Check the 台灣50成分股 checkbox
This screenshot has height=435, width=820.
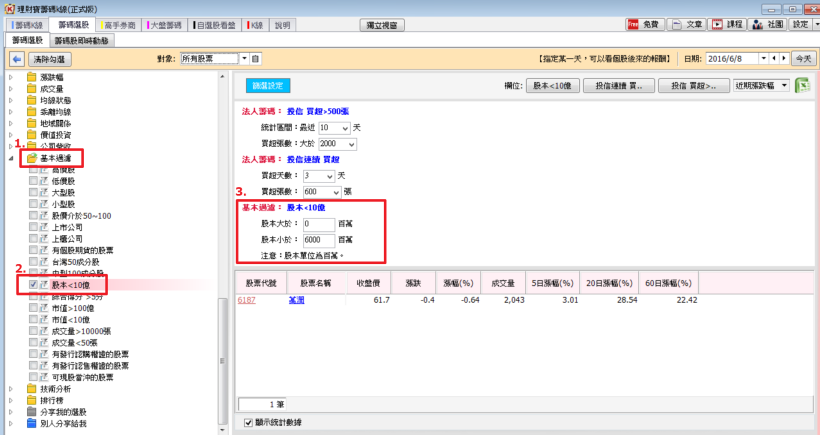33,261
